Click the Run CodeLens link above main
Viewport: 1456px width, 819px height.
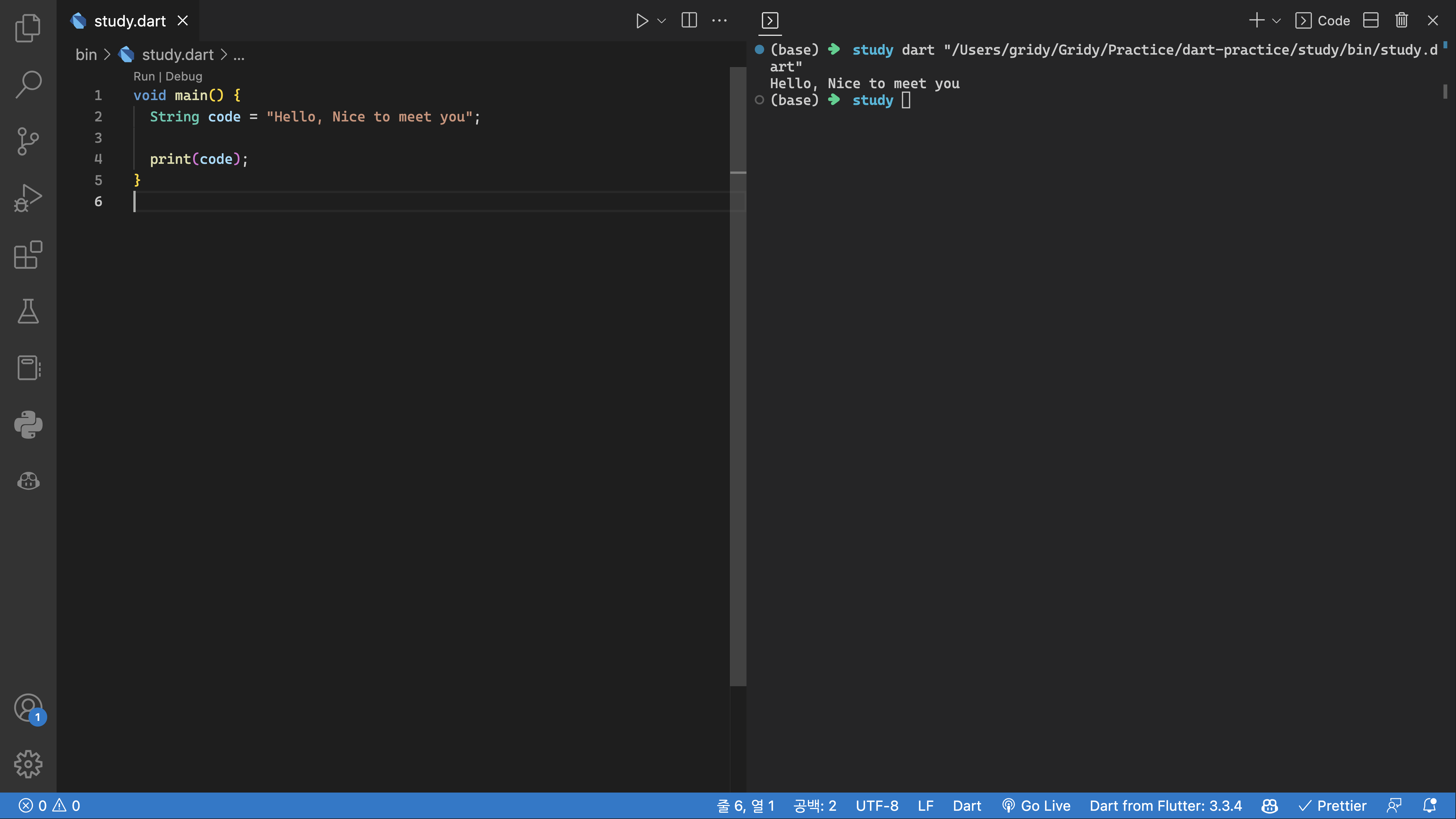tap(144, 76)
